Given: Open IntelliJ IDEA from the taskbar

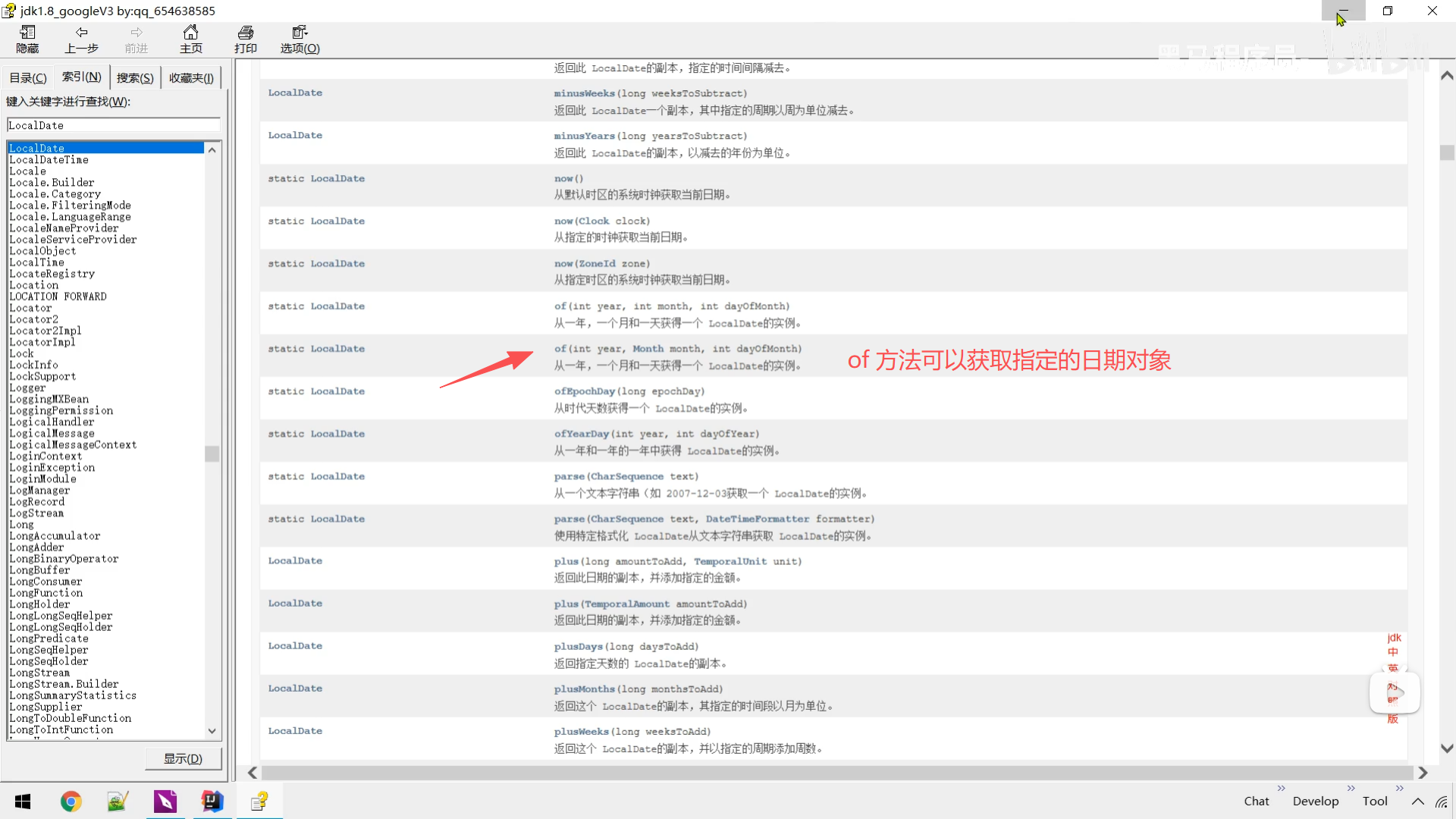Looking at the screenshot, I should 212,802.
